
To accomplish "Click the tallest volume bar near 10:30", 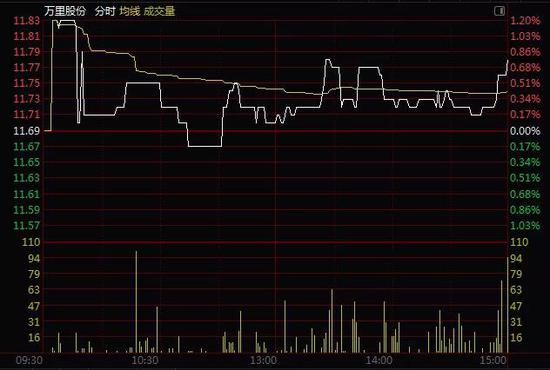I will 136,302.
